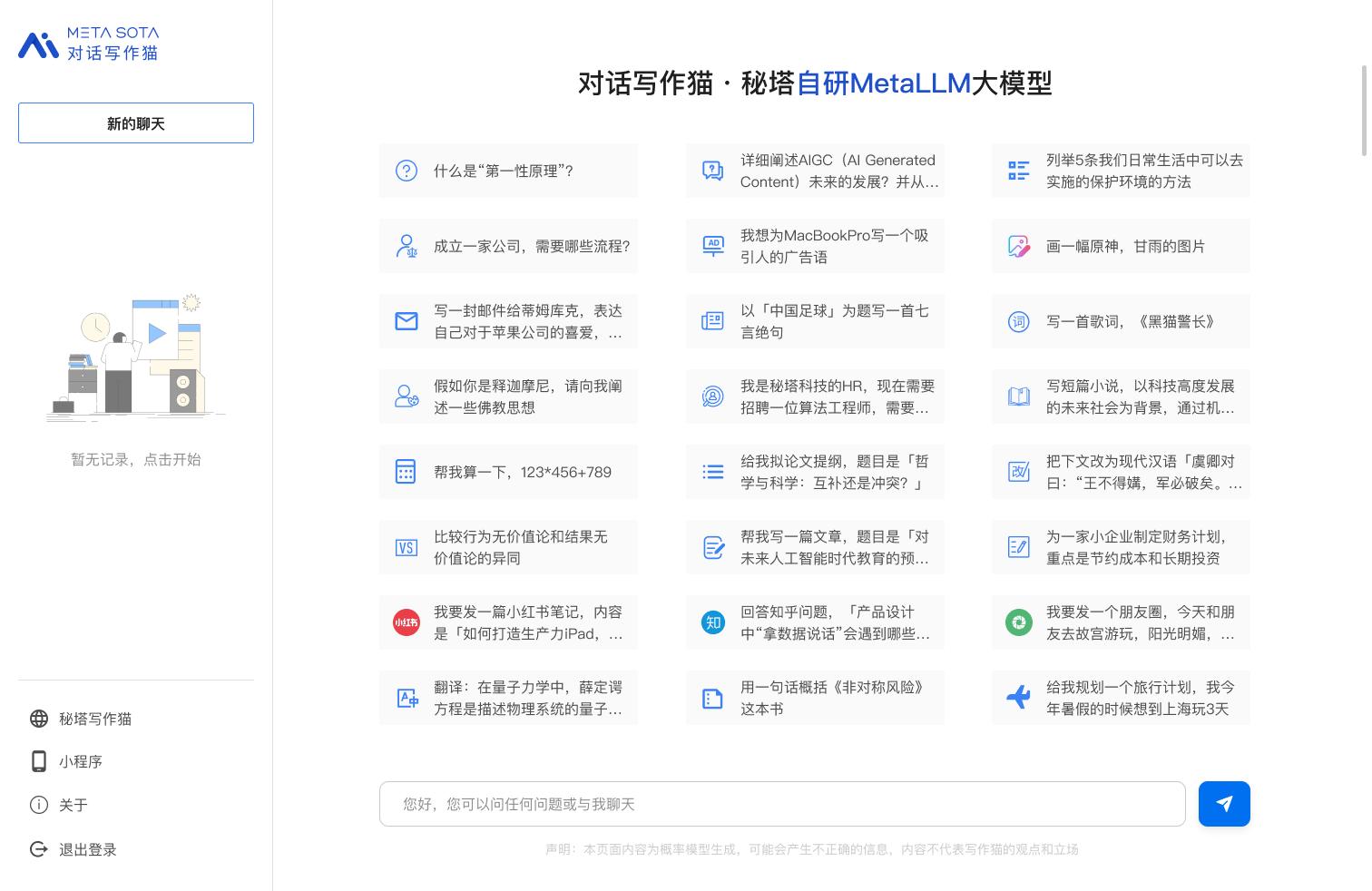Focus the chat message input field
This screenshot has height=891, width=1372.
point(782,804)
